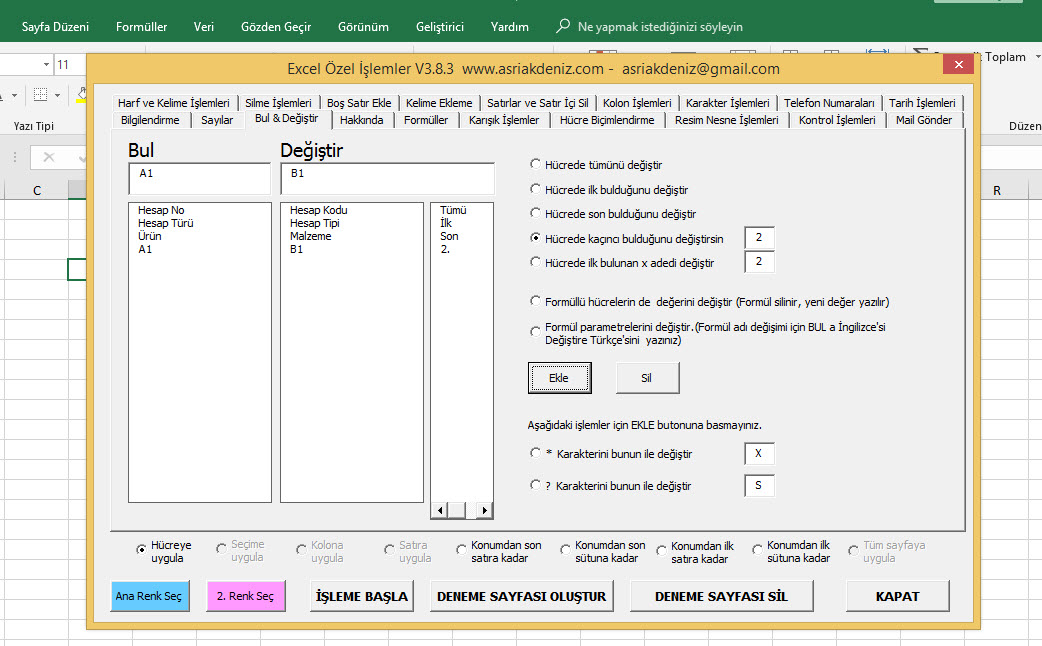This screenshot has width=1042, height=646.
Task: Click the X replacement field for asterisk
Action: point(759,453)
